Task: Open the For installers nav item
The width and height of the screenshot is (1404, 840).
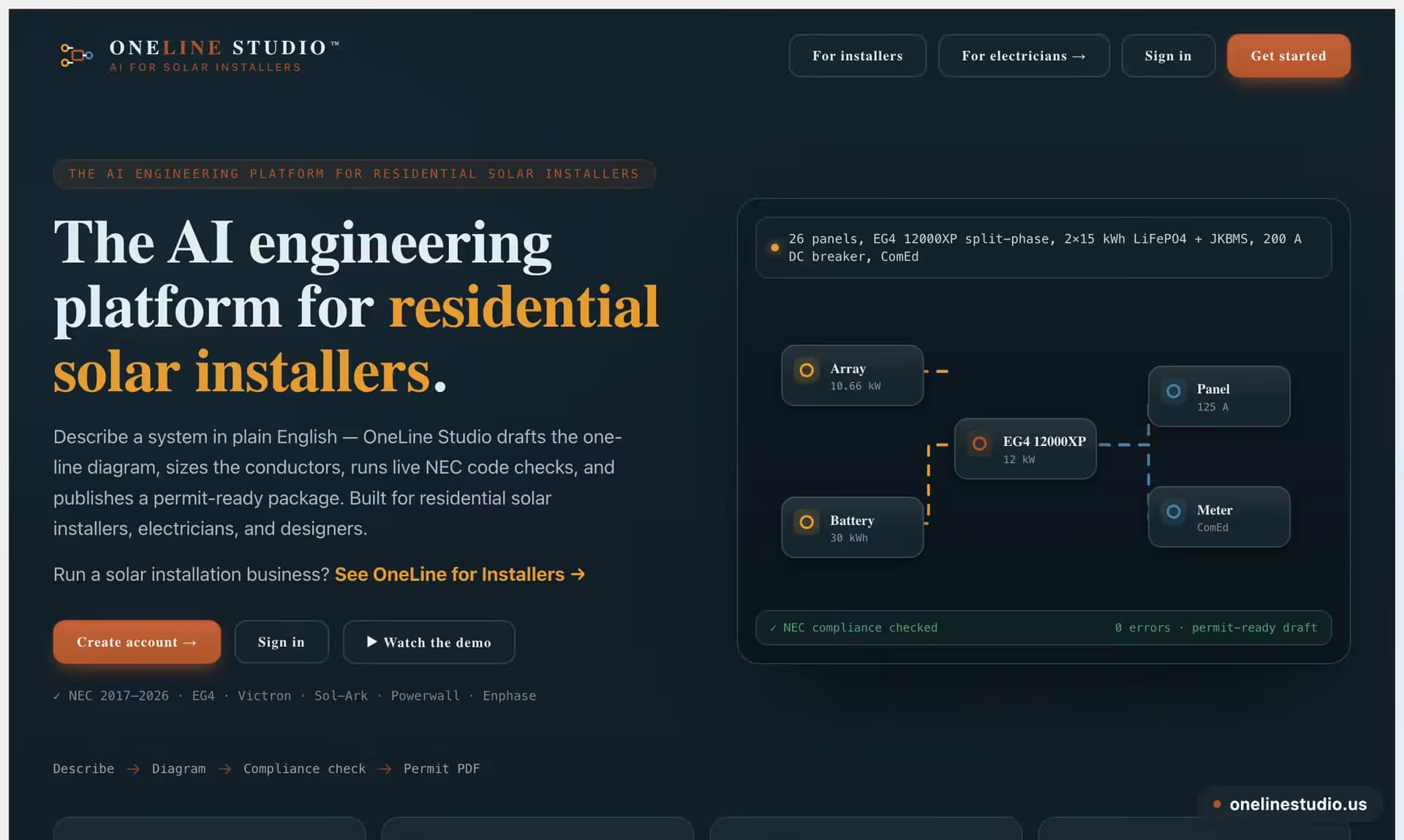Action: [857, 56]
